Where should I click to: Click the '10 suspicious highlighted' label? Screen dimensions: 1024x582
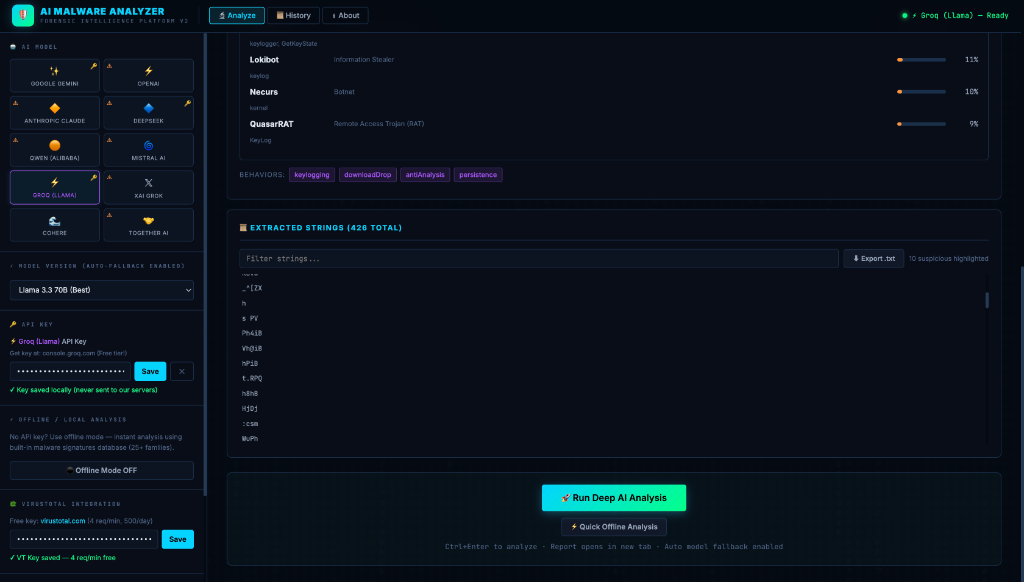point(948,259)
